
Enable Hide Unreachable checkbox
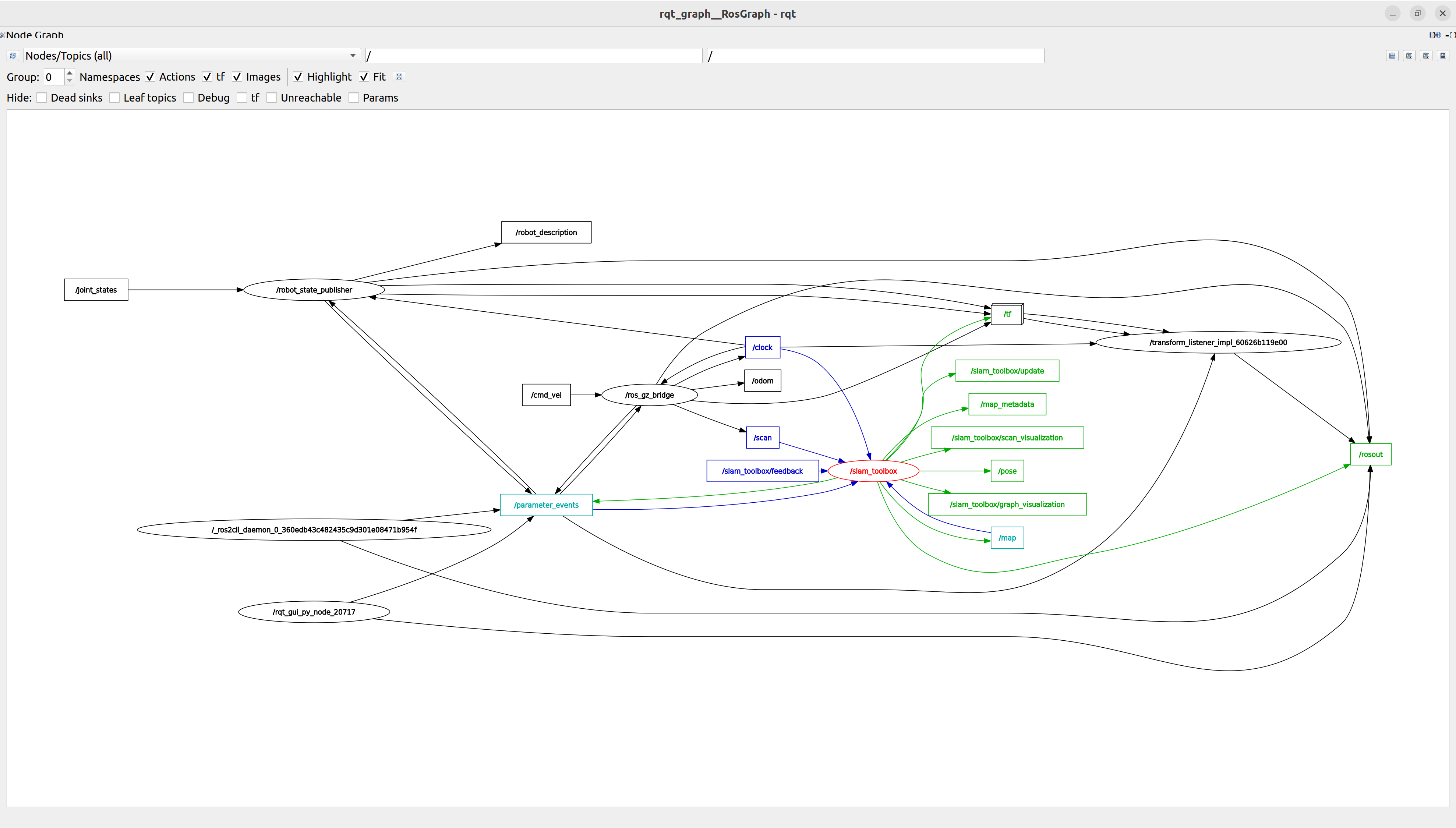[271, 98]
